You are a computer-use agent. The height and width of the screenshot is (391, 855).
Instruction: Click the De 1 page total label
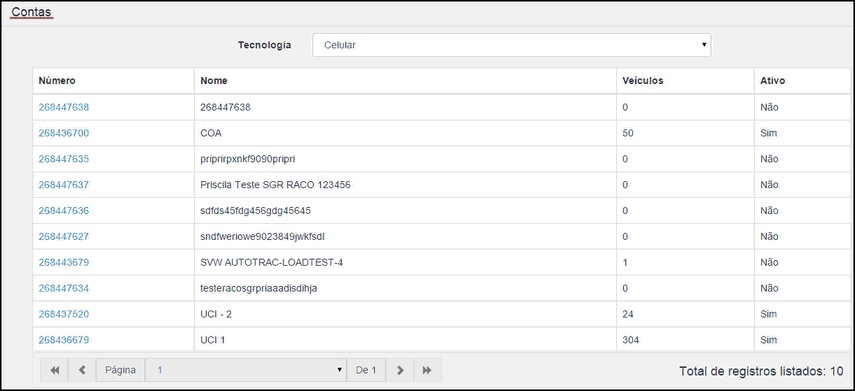366,370
